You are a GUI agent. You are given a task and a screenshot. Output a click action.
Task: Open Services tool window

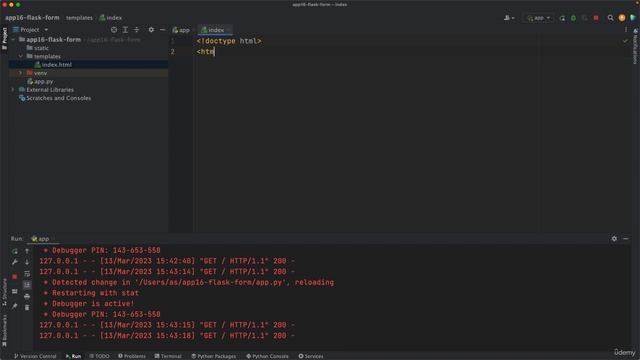pos(311,356)
